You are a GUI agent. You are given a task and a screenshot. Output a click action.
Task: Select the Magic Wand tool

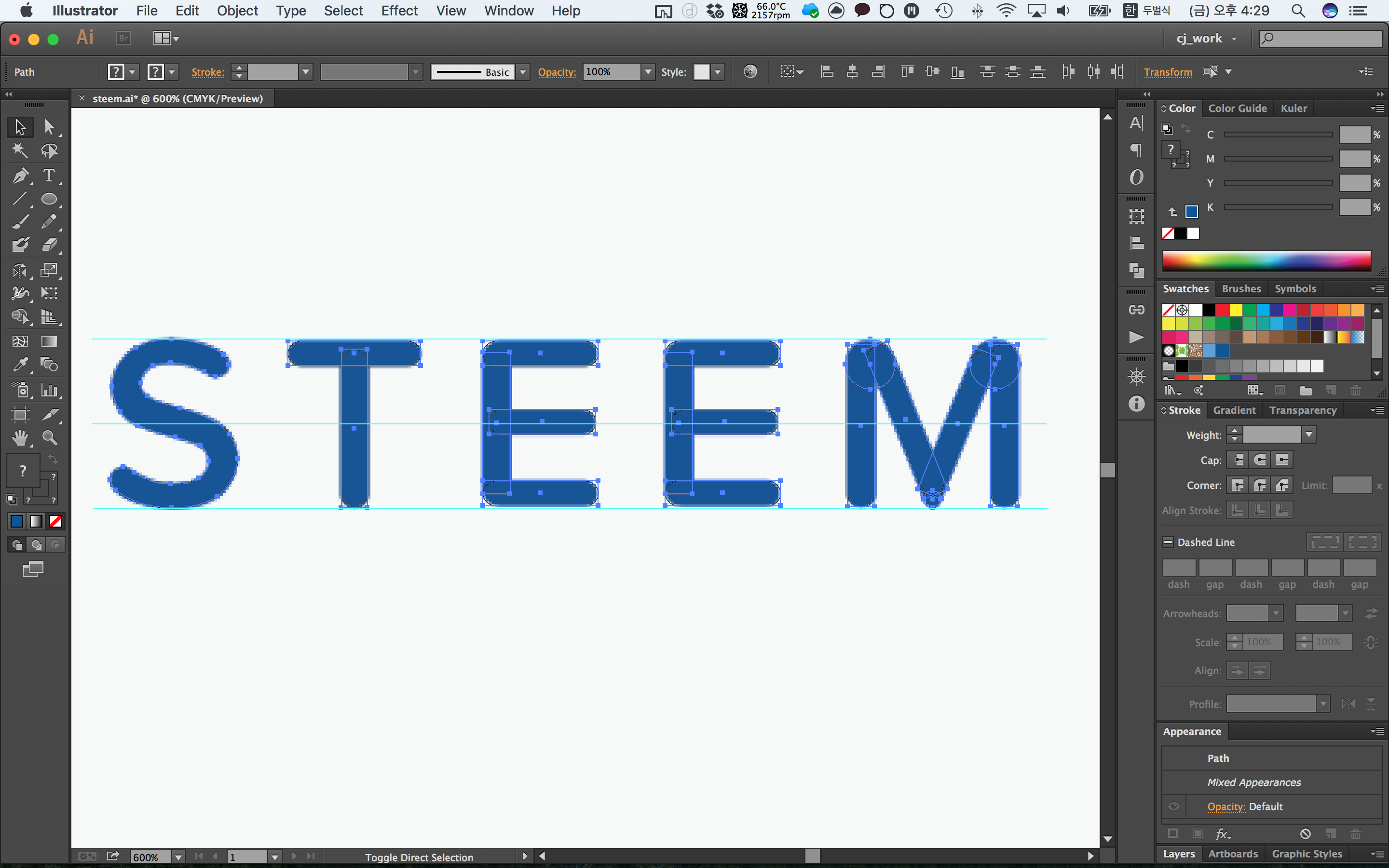coord(20,150)
